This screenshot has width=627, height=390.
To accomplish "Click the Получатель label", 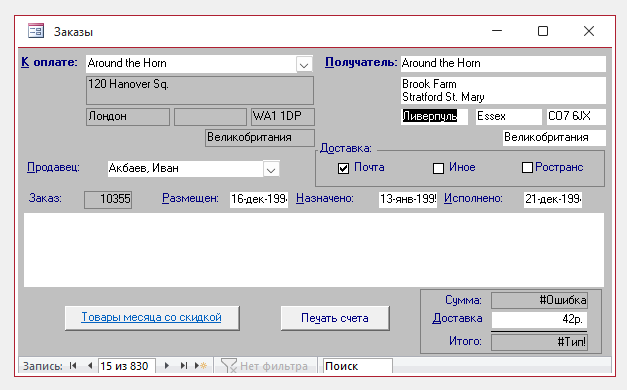I will pos(361,62).
